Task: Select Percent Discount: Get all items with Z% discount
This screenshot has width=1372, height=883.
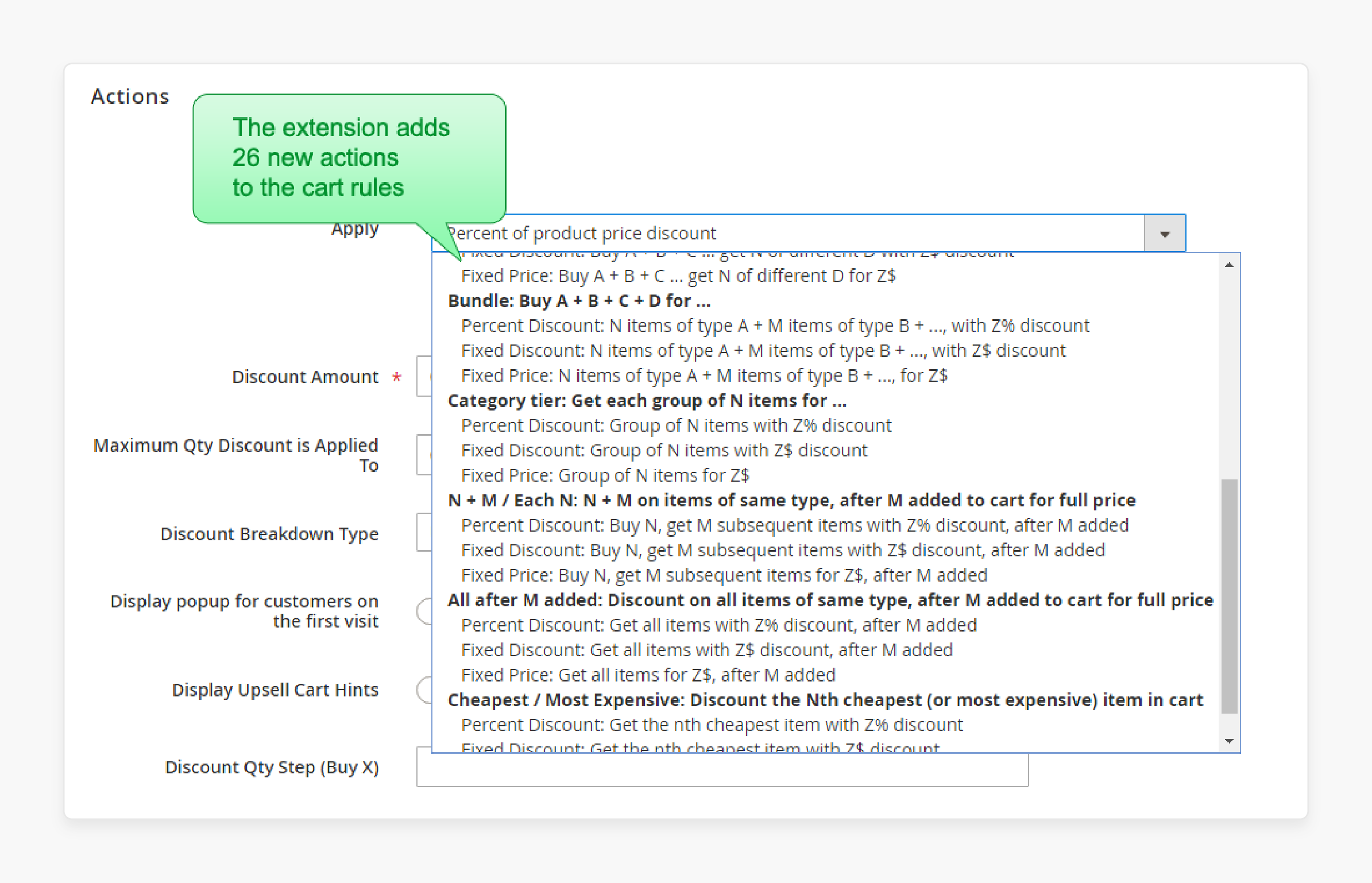Action: pyautogui.click(x=718, y=625)
